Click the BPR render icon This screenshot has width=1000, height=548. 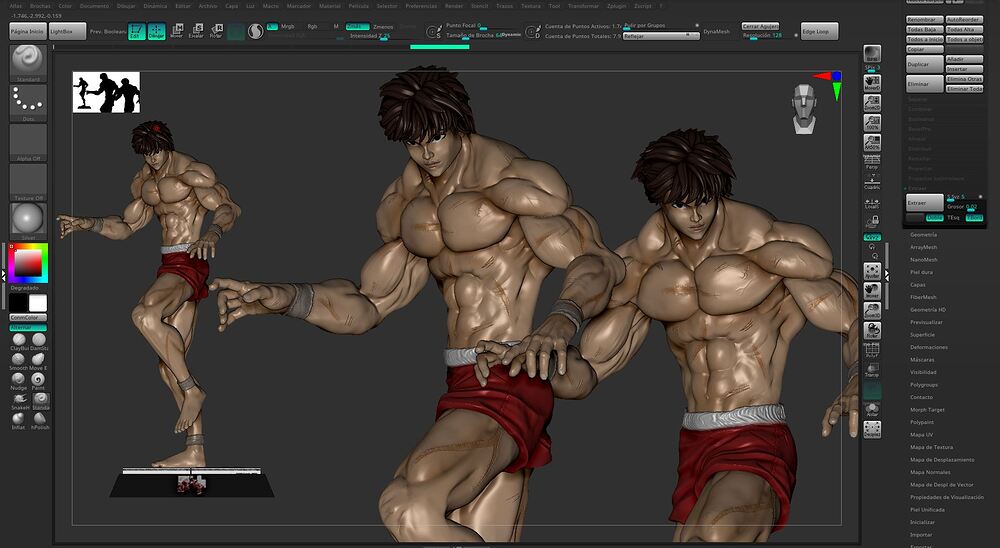pos(872,54)
